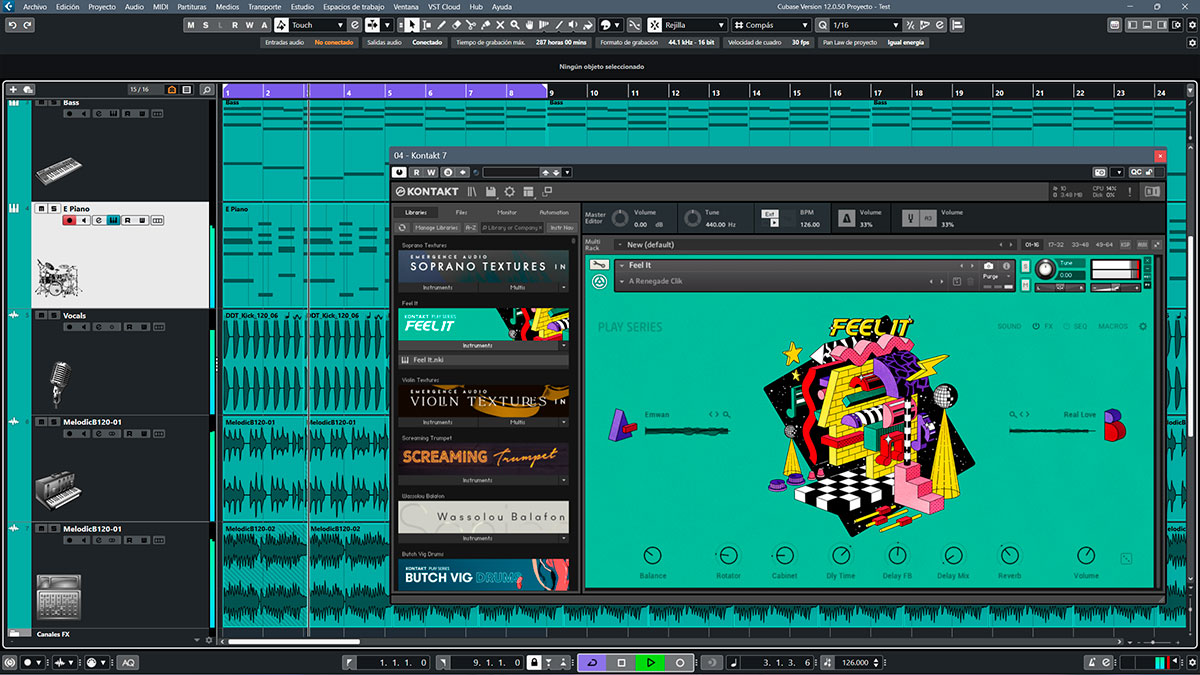Switch to Monitor tab in Kontakt
The height and width of the screenshot is (675, 1200).
pos(507,212)
